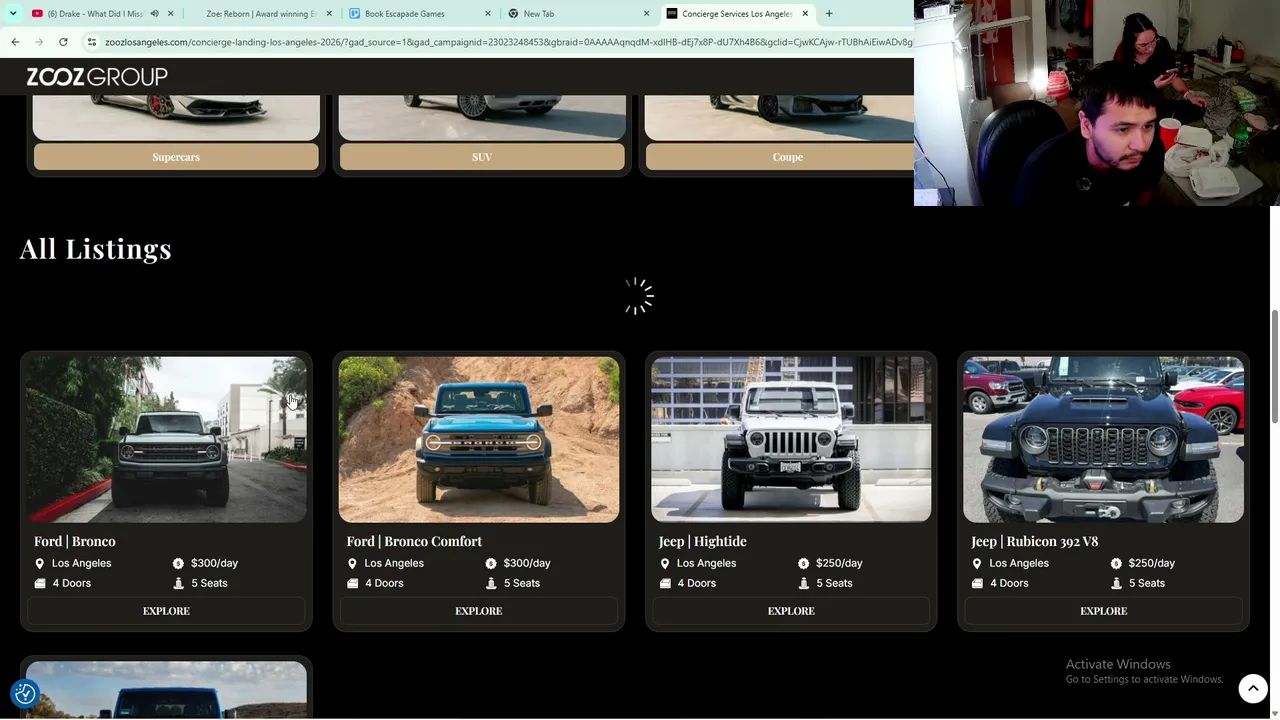Click $250/day price on Jeep Hightide
The height and width of the screenshot is (720, 1280).
(x=839, y=563)
